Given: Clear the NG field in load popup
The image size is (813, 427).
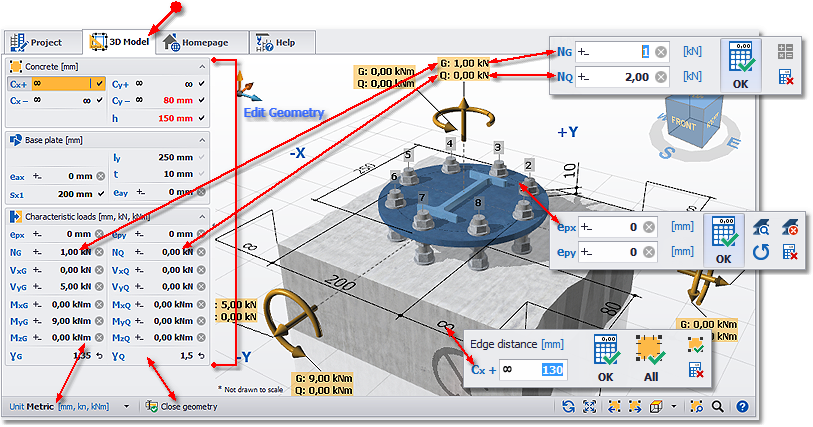Looking at the screenshot, I should (x=661, y=52).
